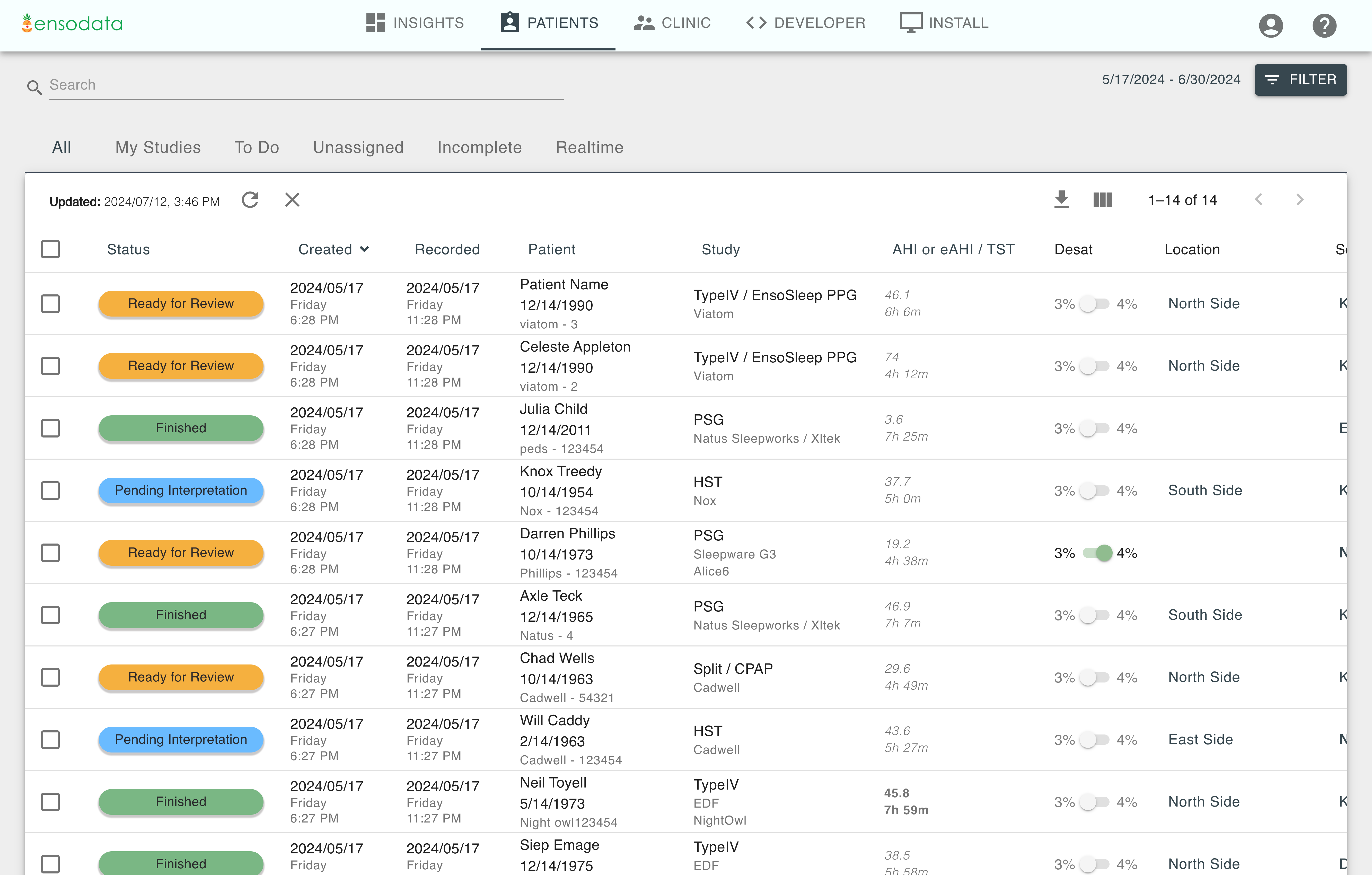Open the help question mark icon

click(x=1324, y=26)
